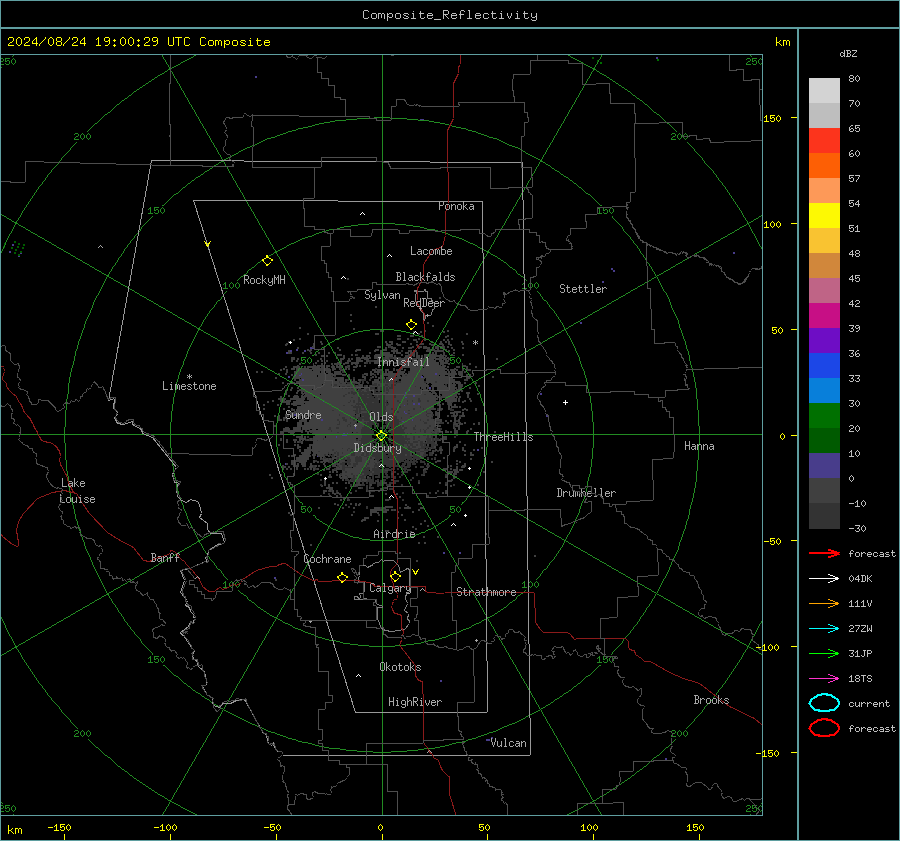
Task: Click the orange 111V legend arrow
Action: (824, 603)
